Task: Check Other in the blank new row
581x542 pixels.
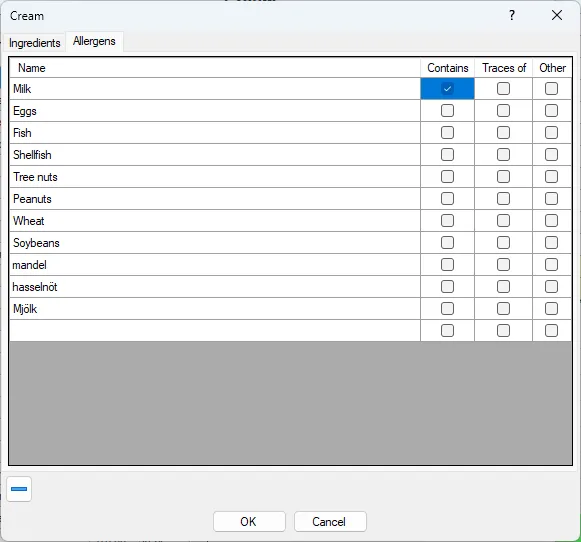Action: pos(551,330)
